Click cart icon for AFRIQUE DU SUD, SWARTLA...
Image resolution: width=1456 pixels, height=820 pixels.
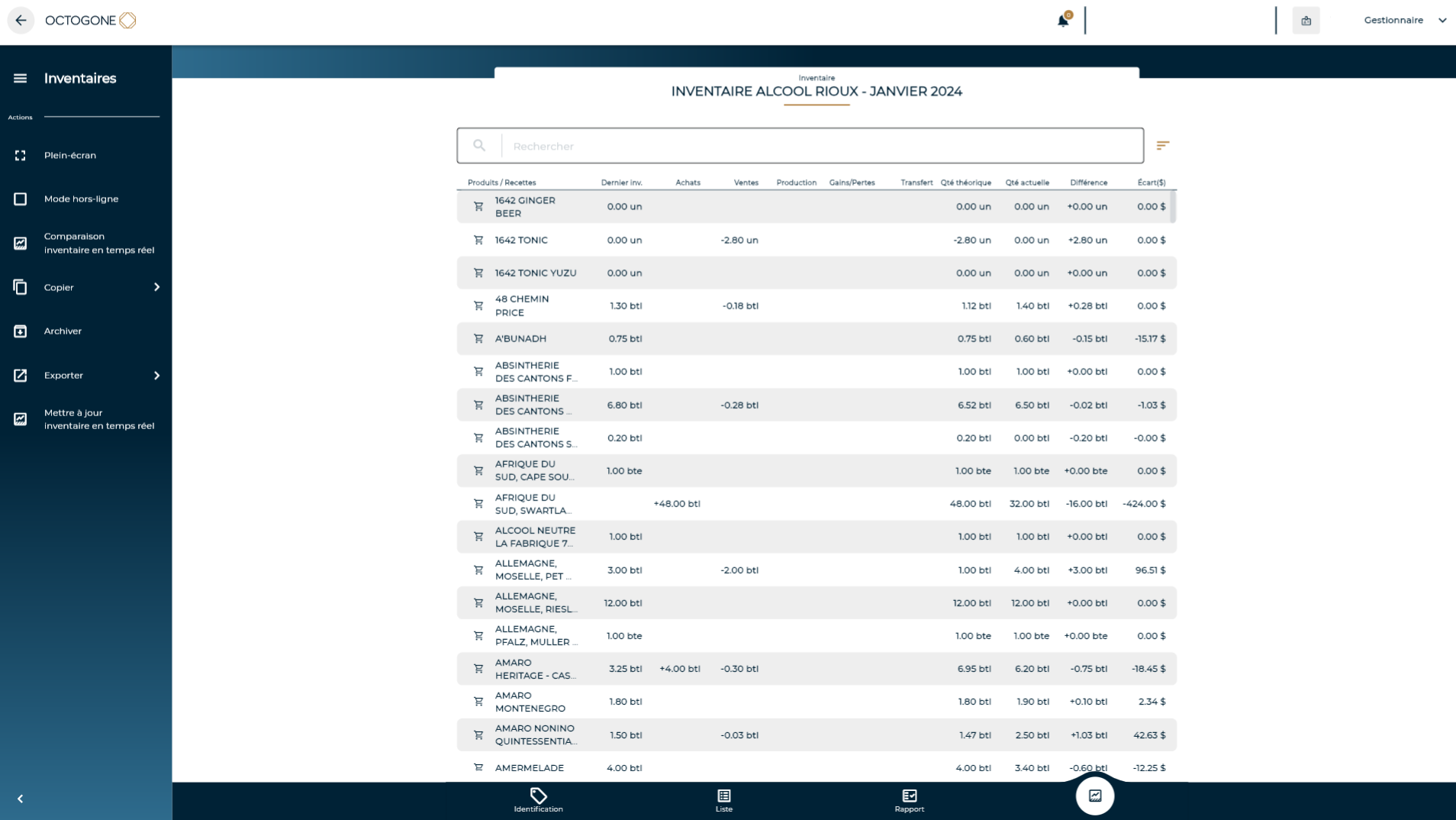[x=478, y=503]
